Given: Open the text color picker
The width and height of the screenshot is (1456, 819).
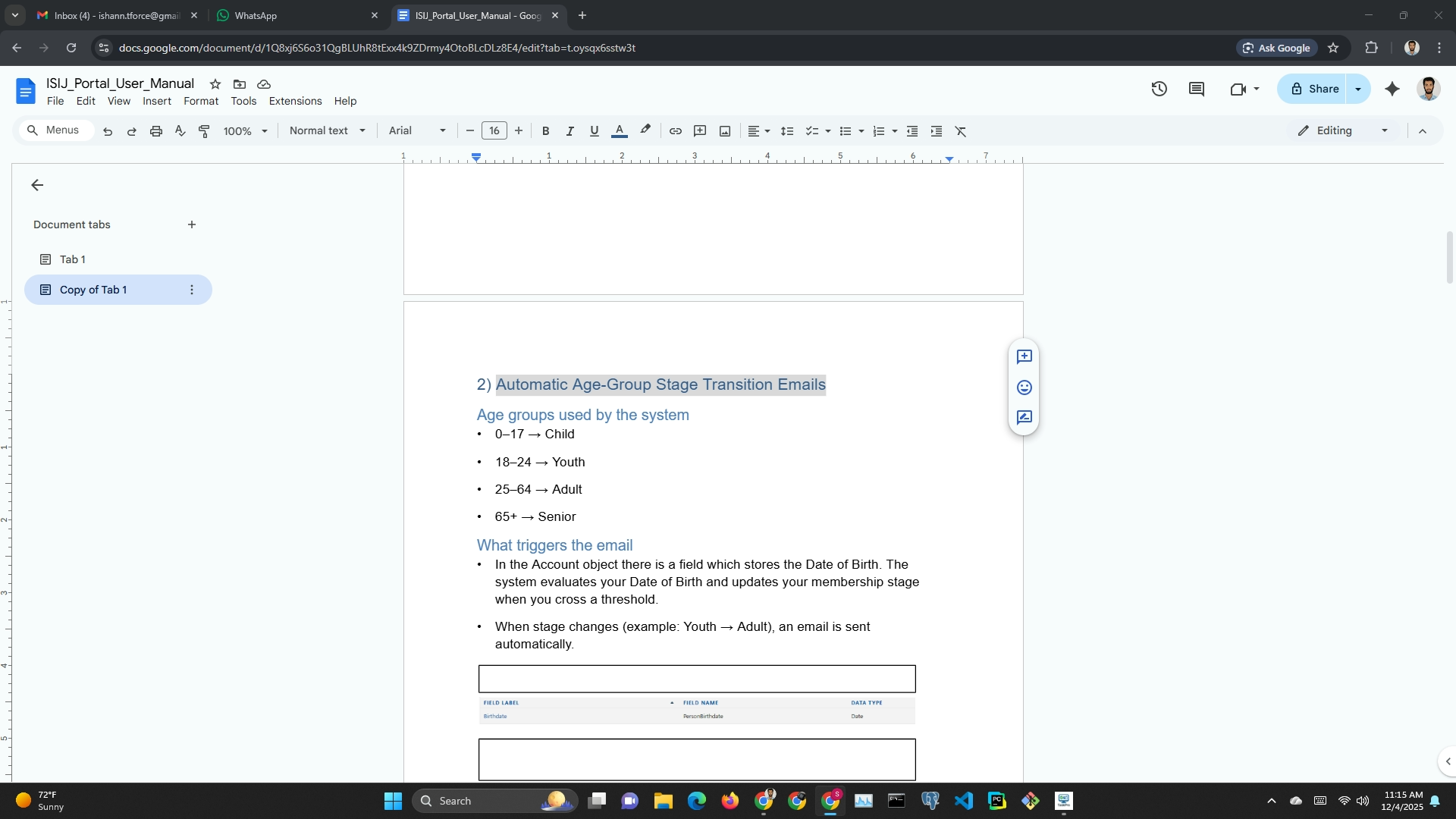Looking at the screenshot, I should point(619,131).
